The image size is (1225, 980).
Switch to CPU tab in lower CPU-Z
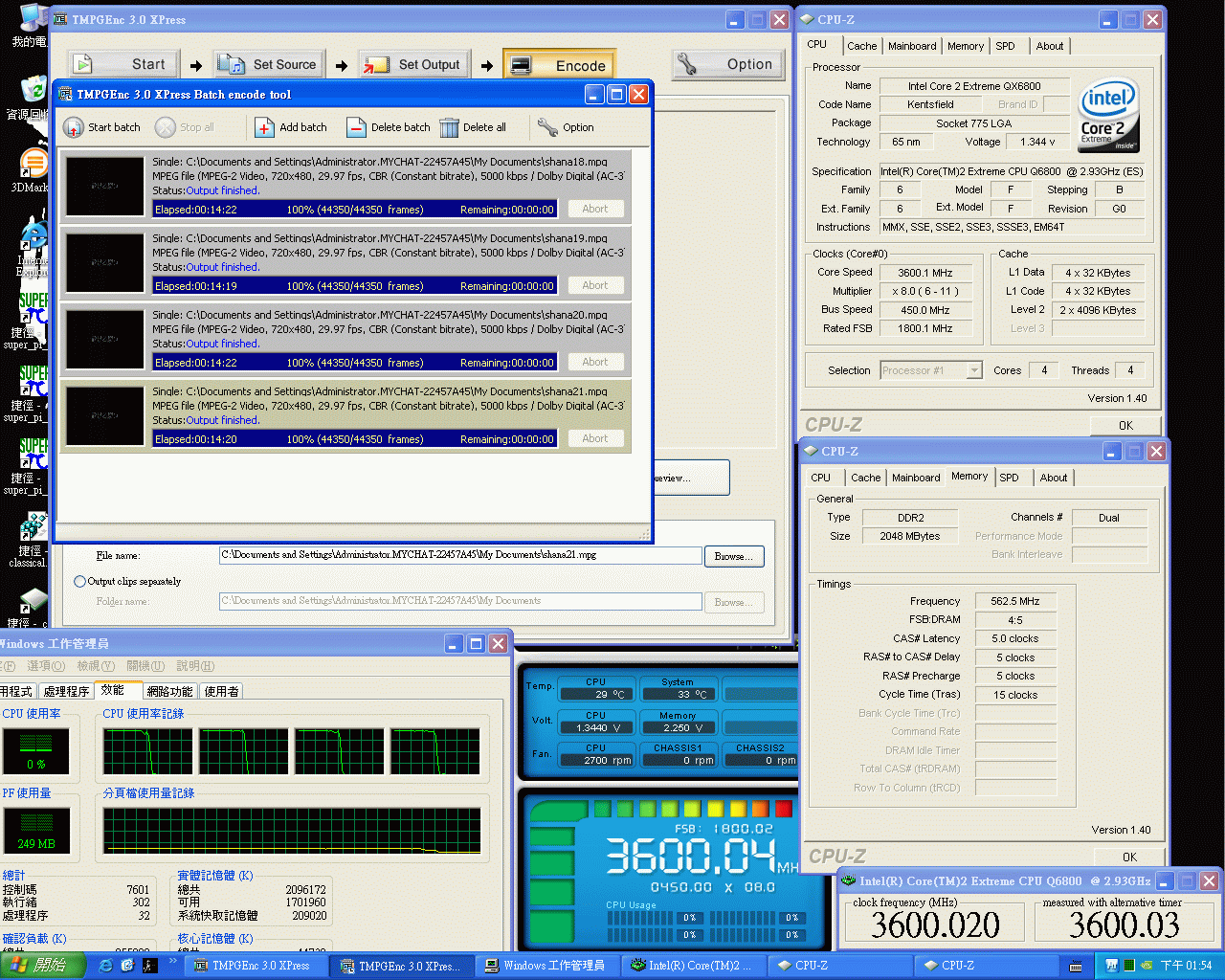click(821, 478)
